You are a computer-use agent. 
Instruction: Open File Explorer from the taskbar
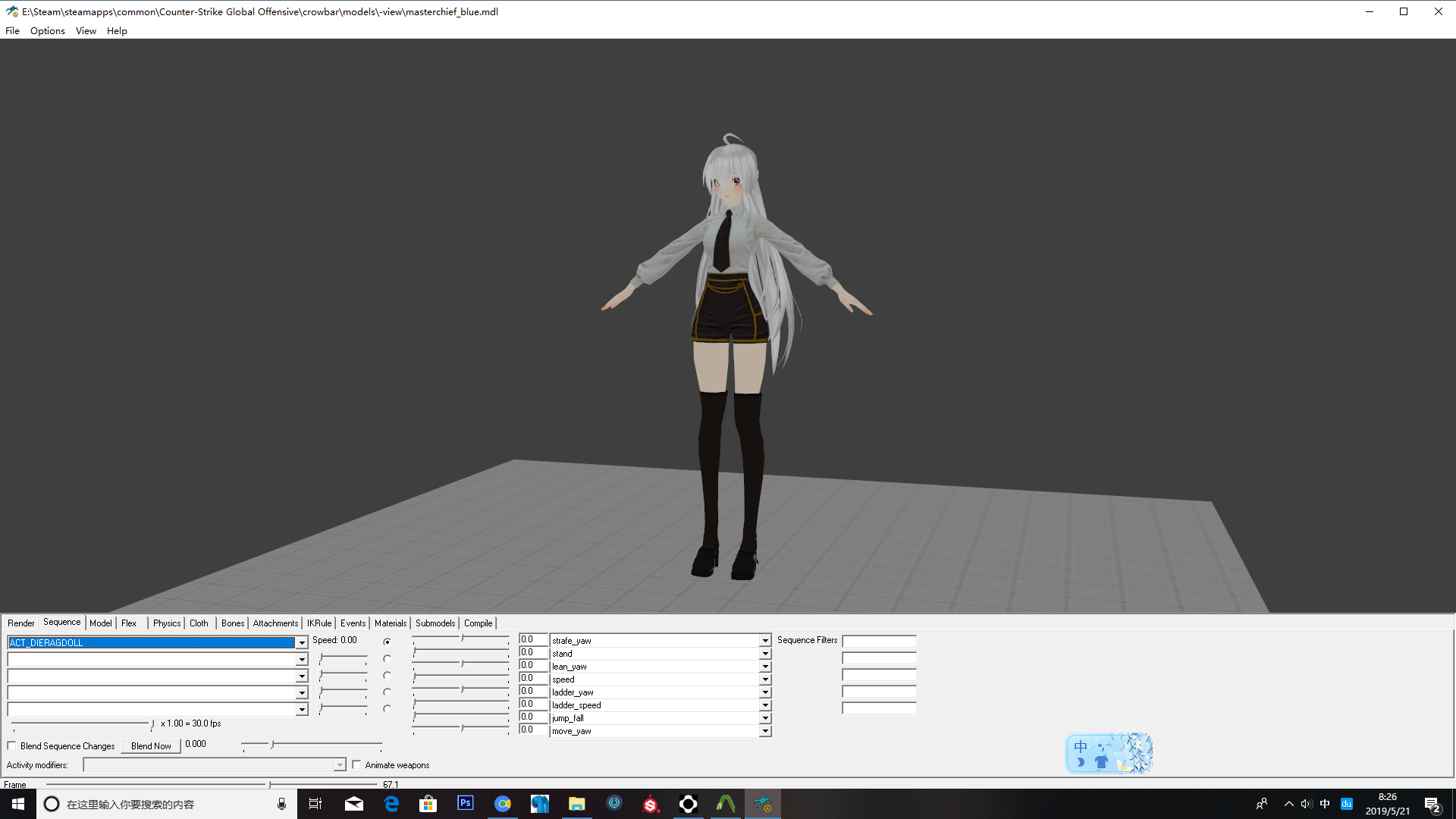(x=577, y=804)
